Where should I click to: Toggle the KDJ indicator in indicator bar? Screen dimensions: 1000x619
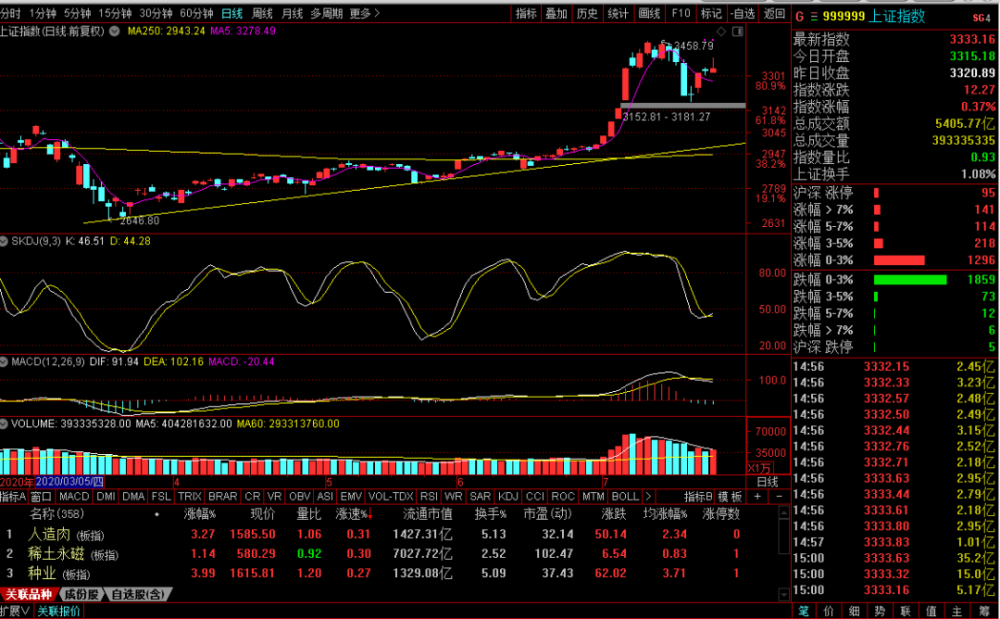508,496
